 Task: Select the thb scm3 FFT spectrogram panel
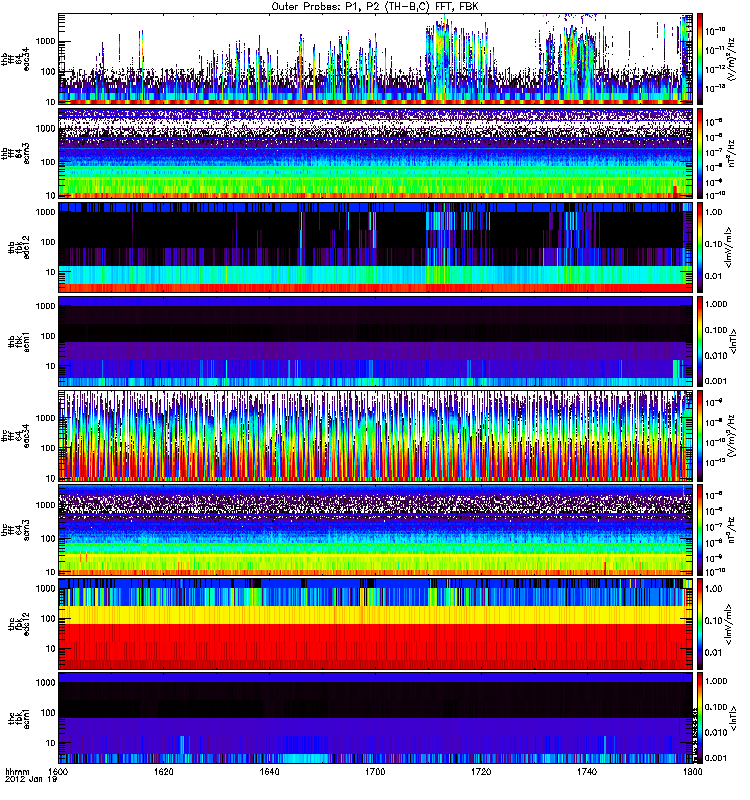375,151
